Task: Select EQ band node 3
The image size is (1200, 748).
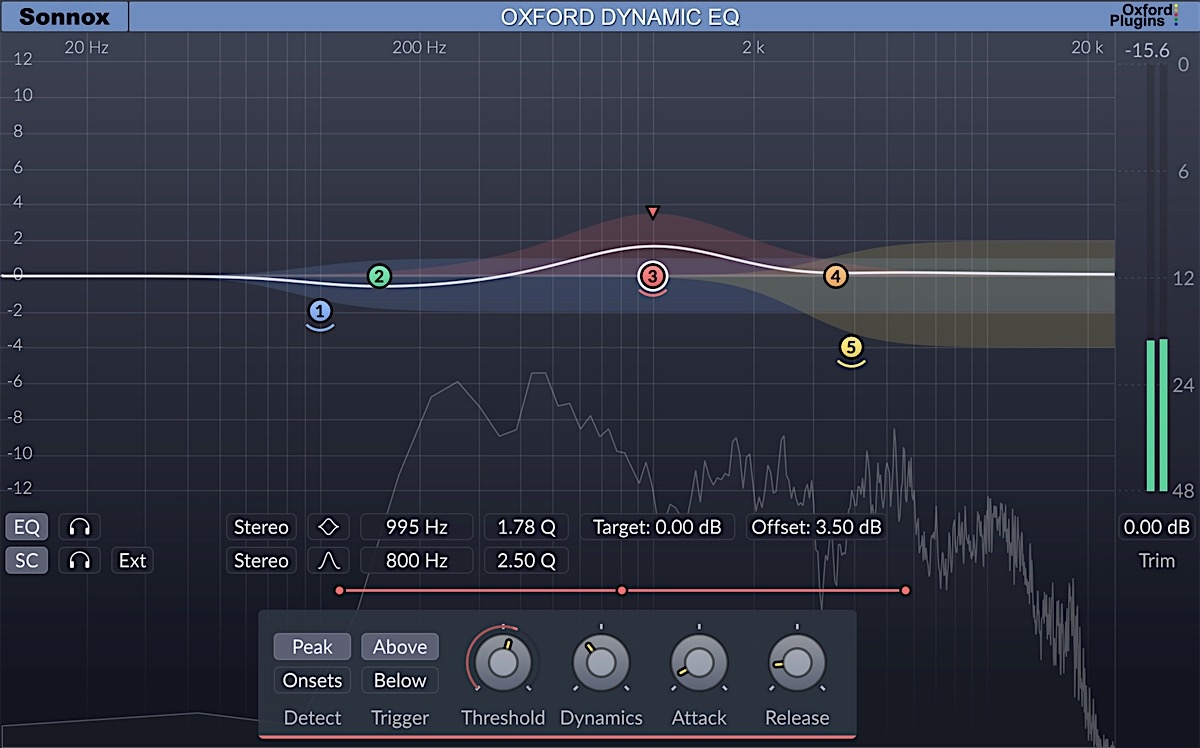Action: pos(652,277)
